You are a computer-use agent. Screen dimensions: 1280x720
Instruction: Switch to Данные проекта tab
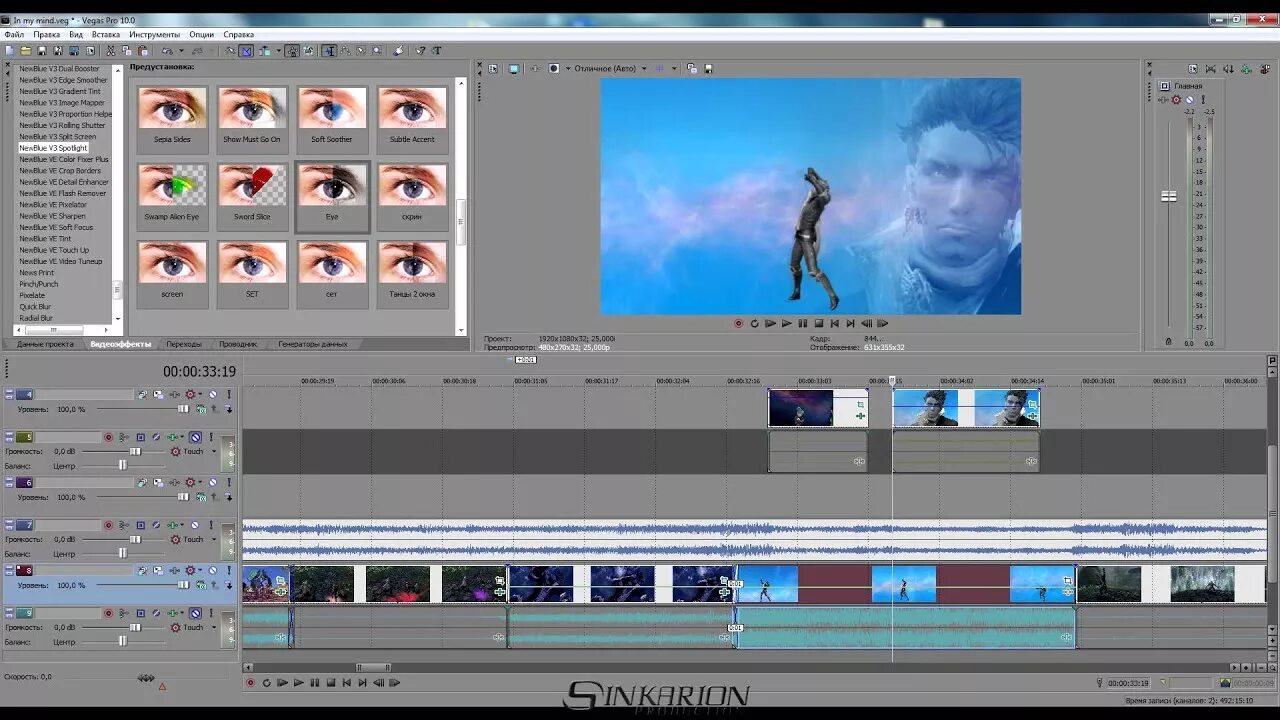[x=45, y=344]
